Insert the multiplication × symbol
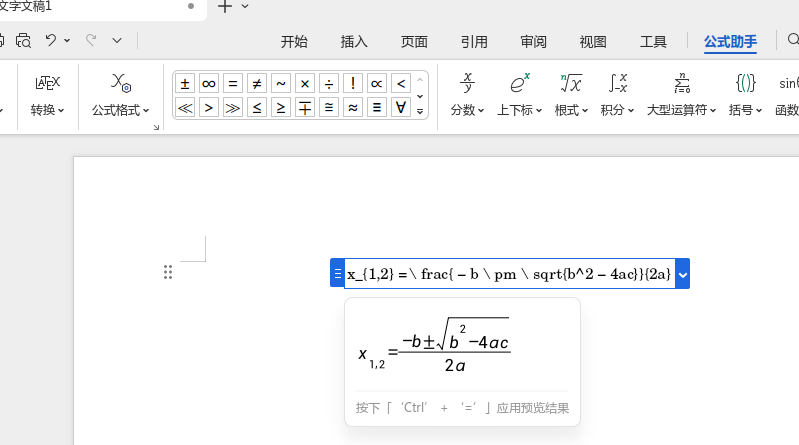This screenshot has height=445, width=799. click(x=305, y=84)
